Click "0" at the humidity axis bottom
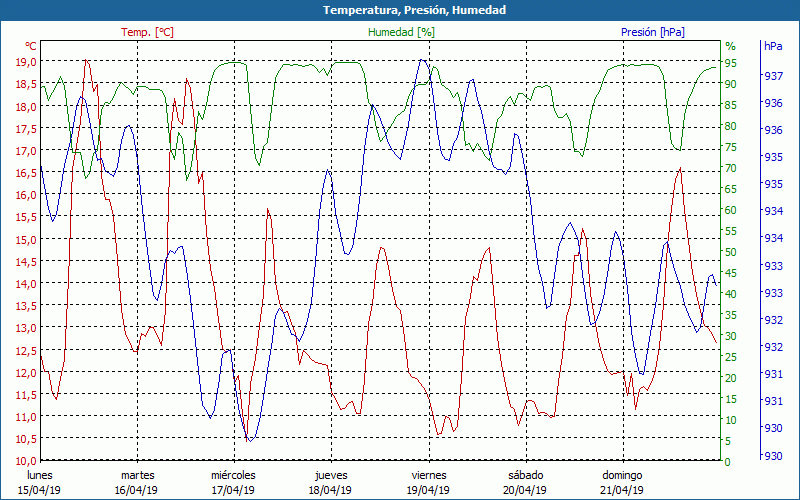 728,462
